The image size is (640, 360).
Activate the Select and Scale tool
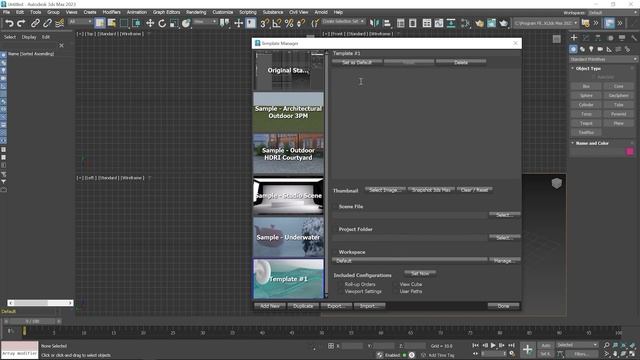click(174, 23)
